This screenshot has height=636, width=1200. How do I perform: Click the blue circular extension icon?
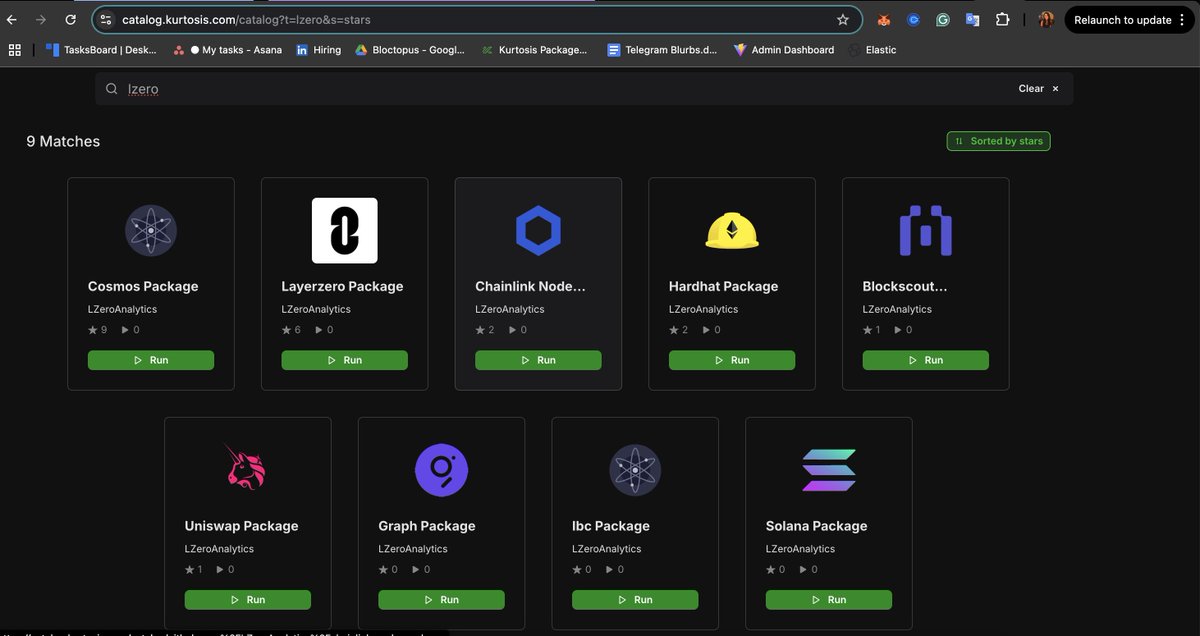[x=914, y=19]
